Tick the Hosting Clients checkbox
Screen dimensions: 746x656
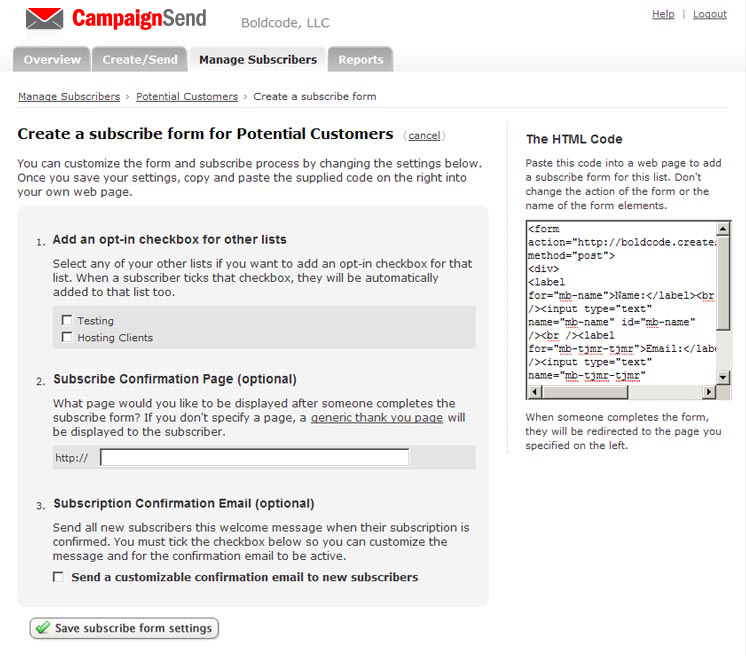(x=67, y=337)
